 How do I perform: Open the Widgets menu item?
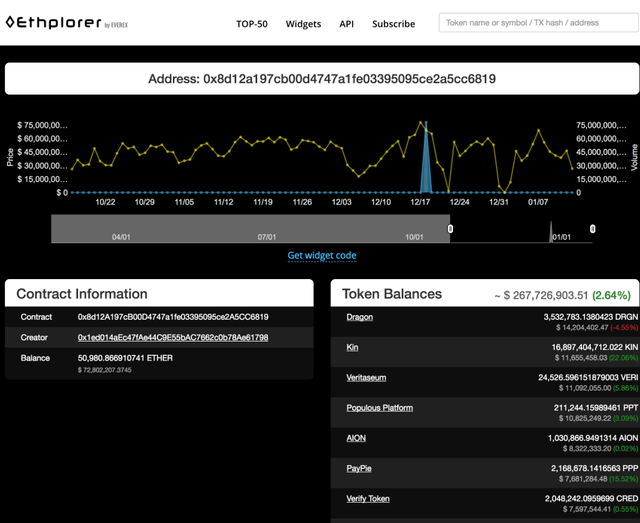click(303, 24)
